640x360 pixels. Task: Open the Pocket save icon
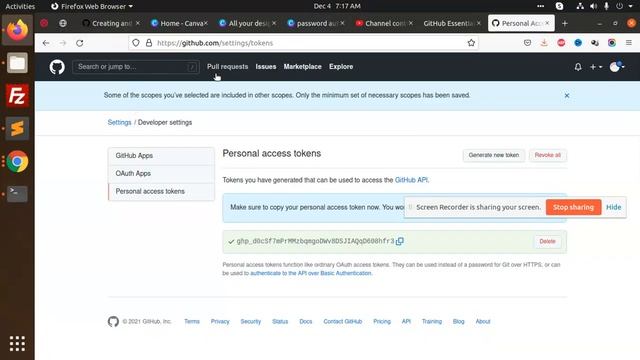pyautogui.click(x=527, y=42)
